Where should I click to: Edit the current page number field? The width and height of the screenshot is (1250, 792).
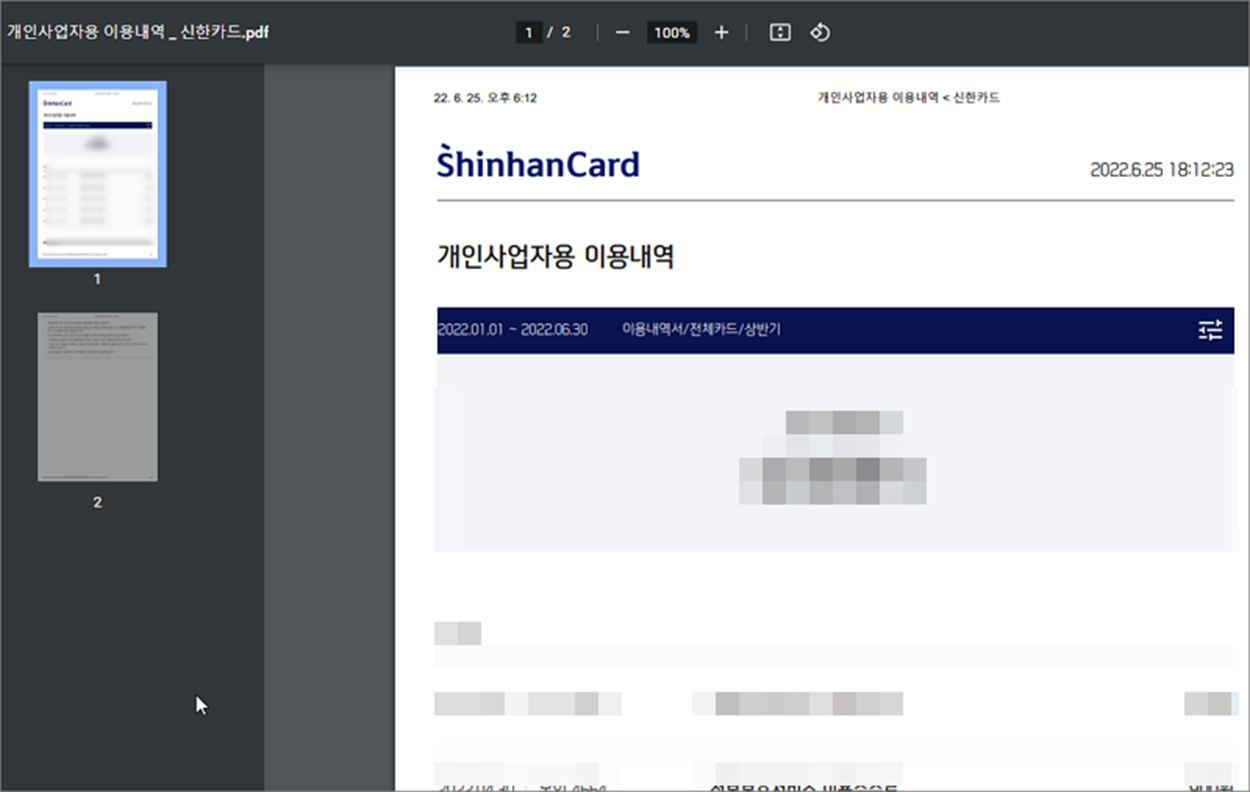(x=528, y=32)
